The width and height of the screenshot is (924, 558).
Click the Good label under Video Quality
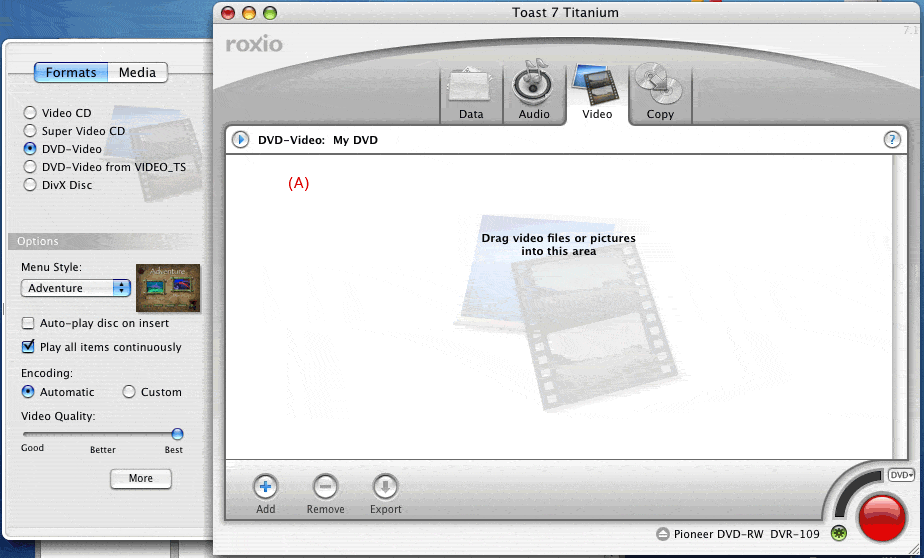point(32,448)
